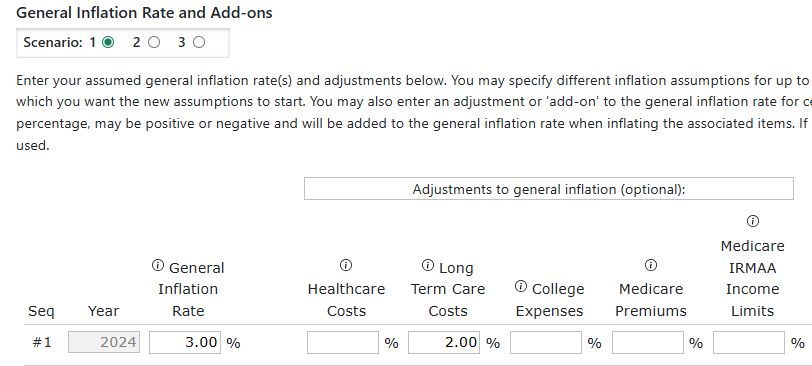Image resolution: width=812 pixels, height=366 pixels.
Task: Switch to Scenario 2
Action: pos(154,42)
